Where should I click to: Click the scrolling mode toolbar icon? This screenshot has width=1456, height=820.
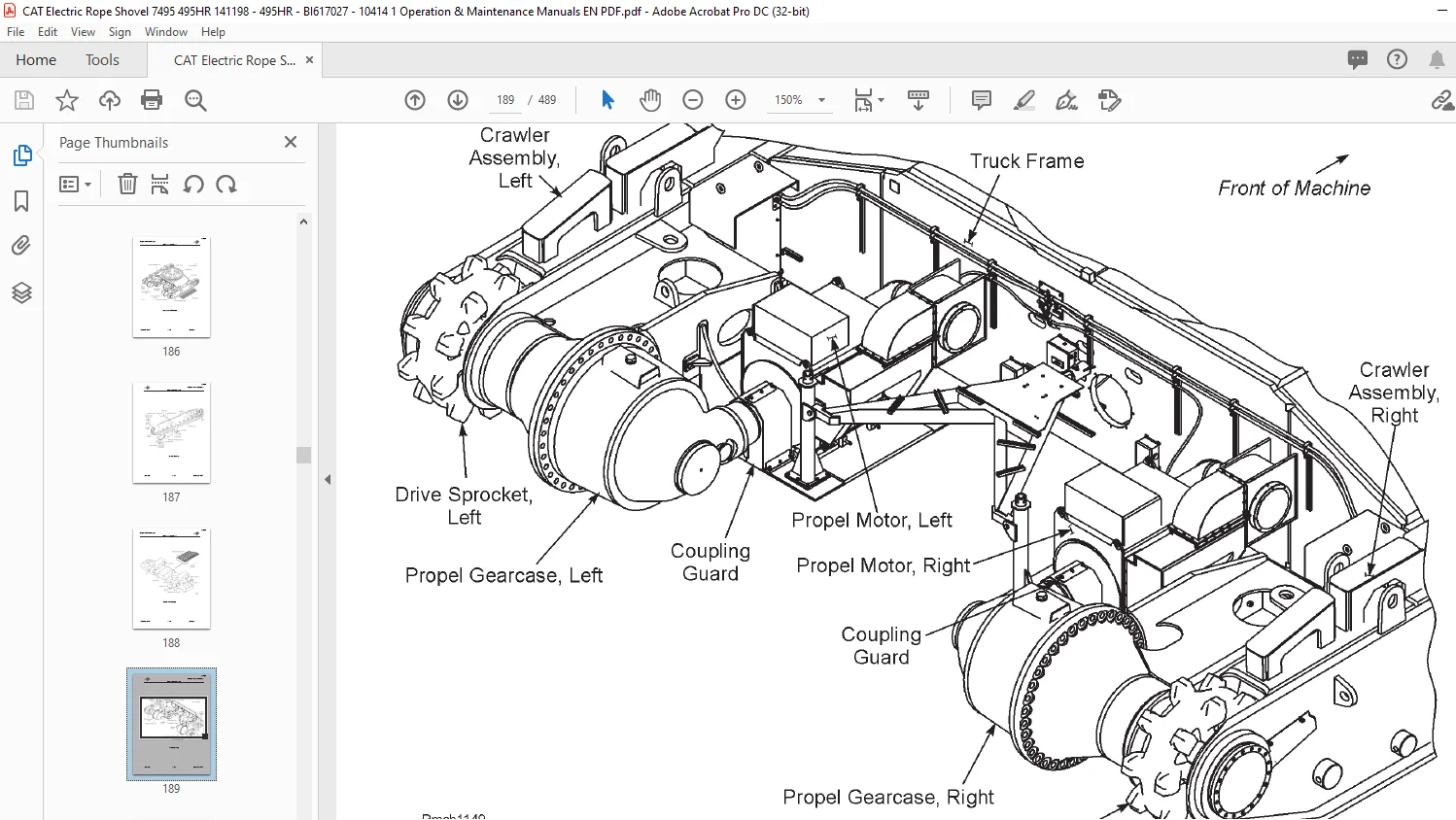[x=919, y=100]
